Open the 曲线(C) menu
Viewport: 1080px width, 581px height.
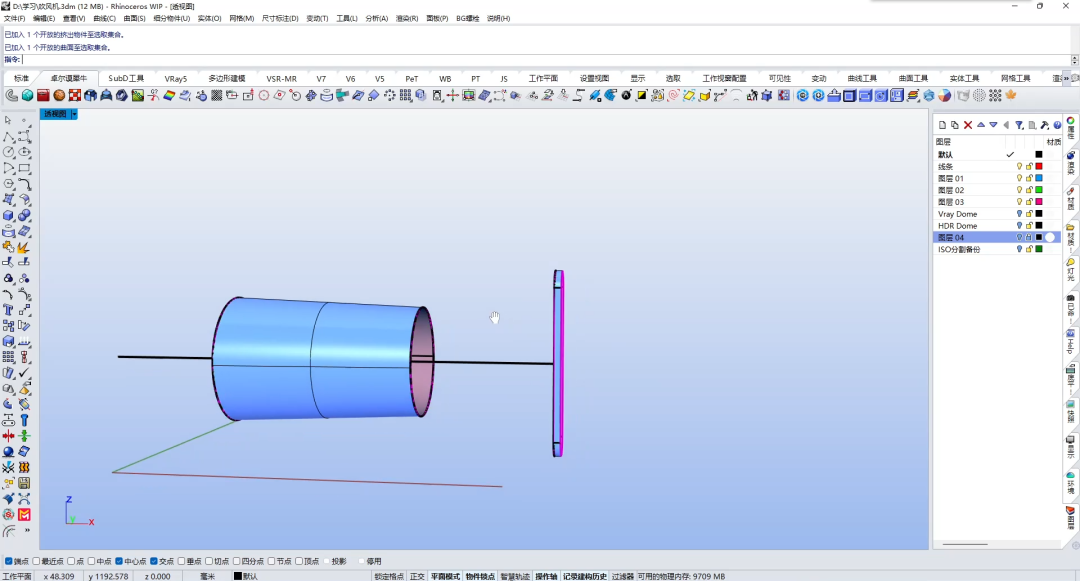104,19
